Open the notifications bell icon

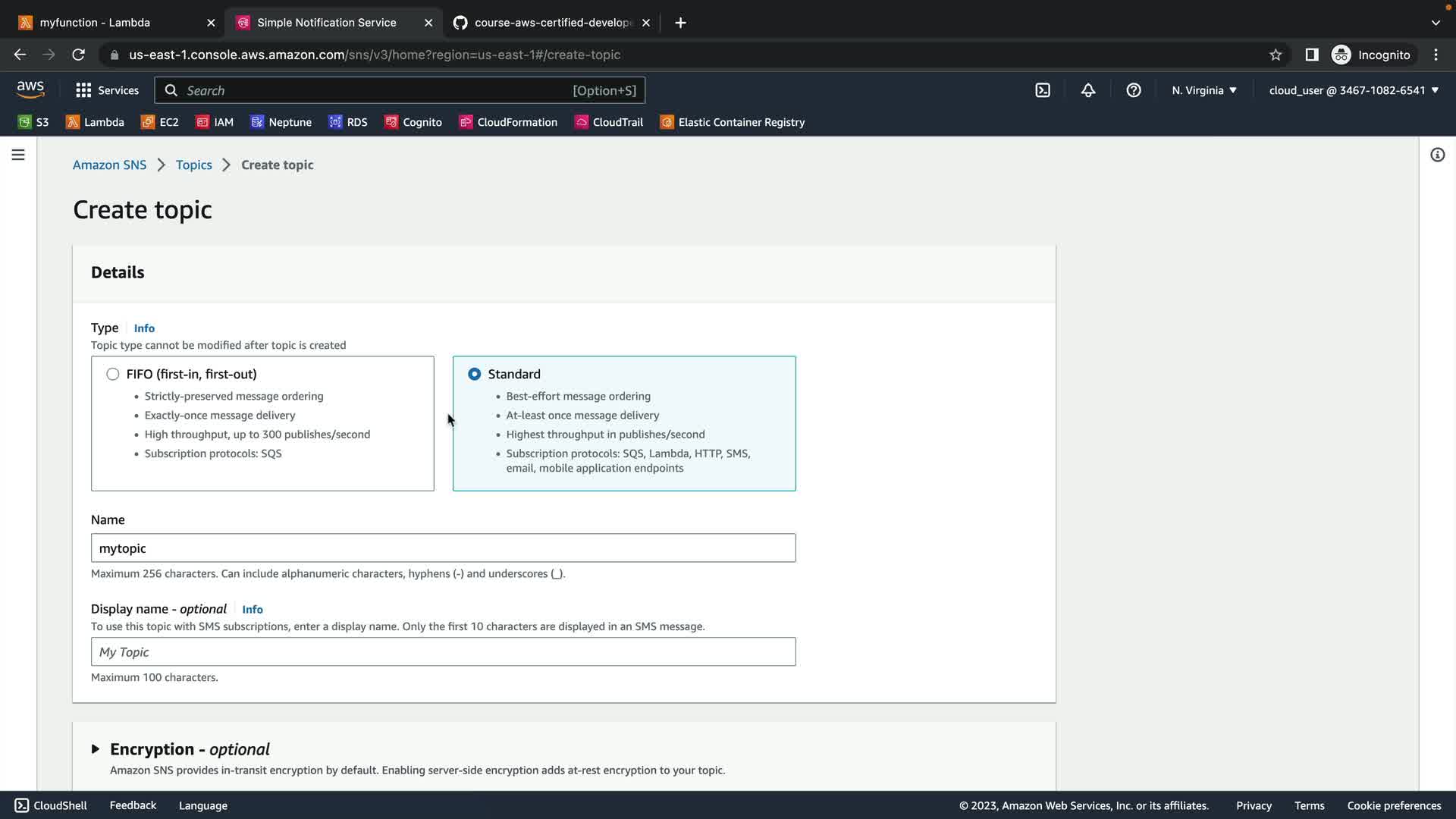coord(1088,90)
